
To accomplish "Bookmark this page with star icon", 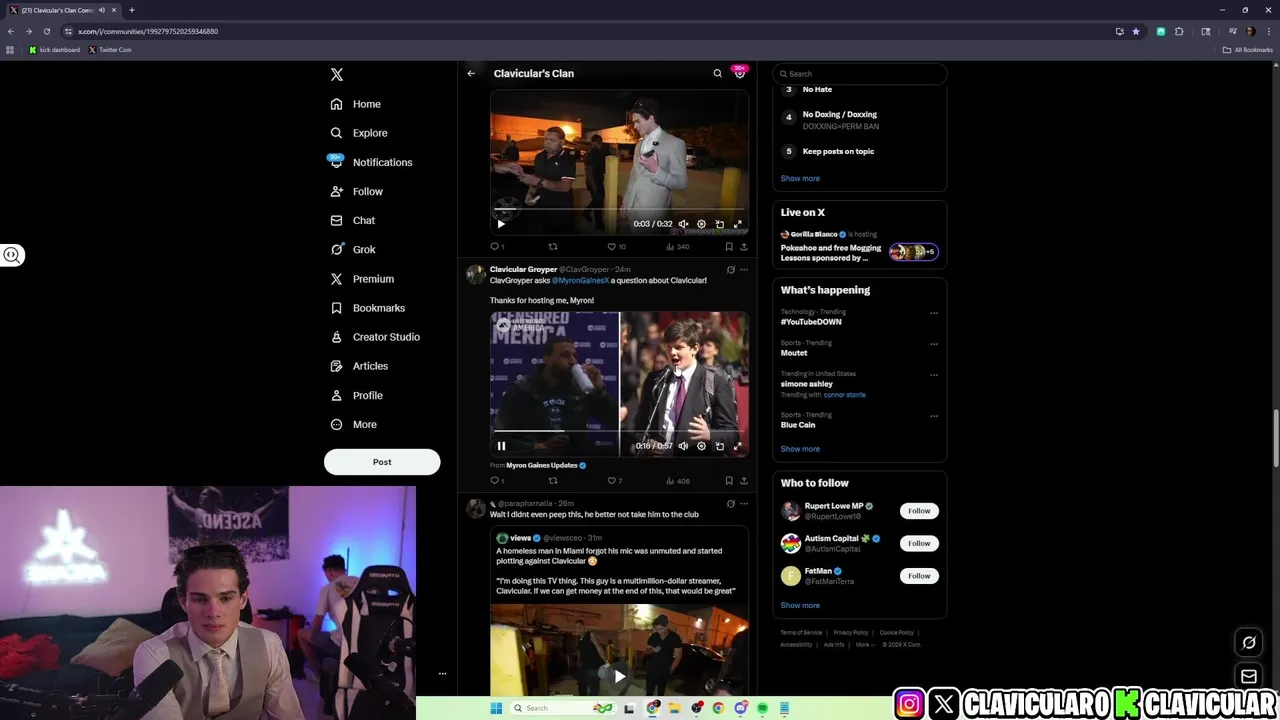I will (1136, 31).
